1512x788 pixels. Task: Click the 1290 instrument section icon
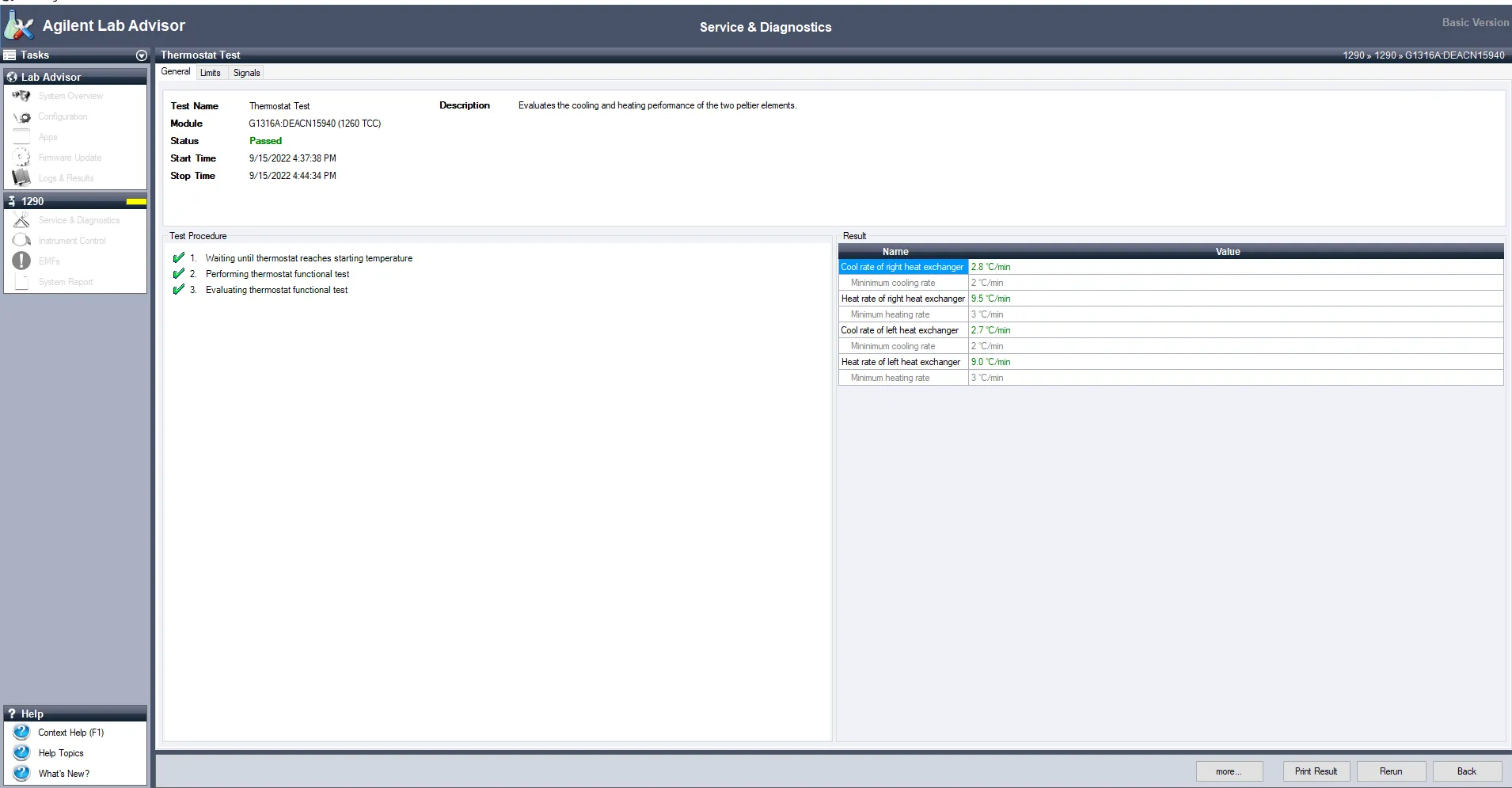coord(11,201)
